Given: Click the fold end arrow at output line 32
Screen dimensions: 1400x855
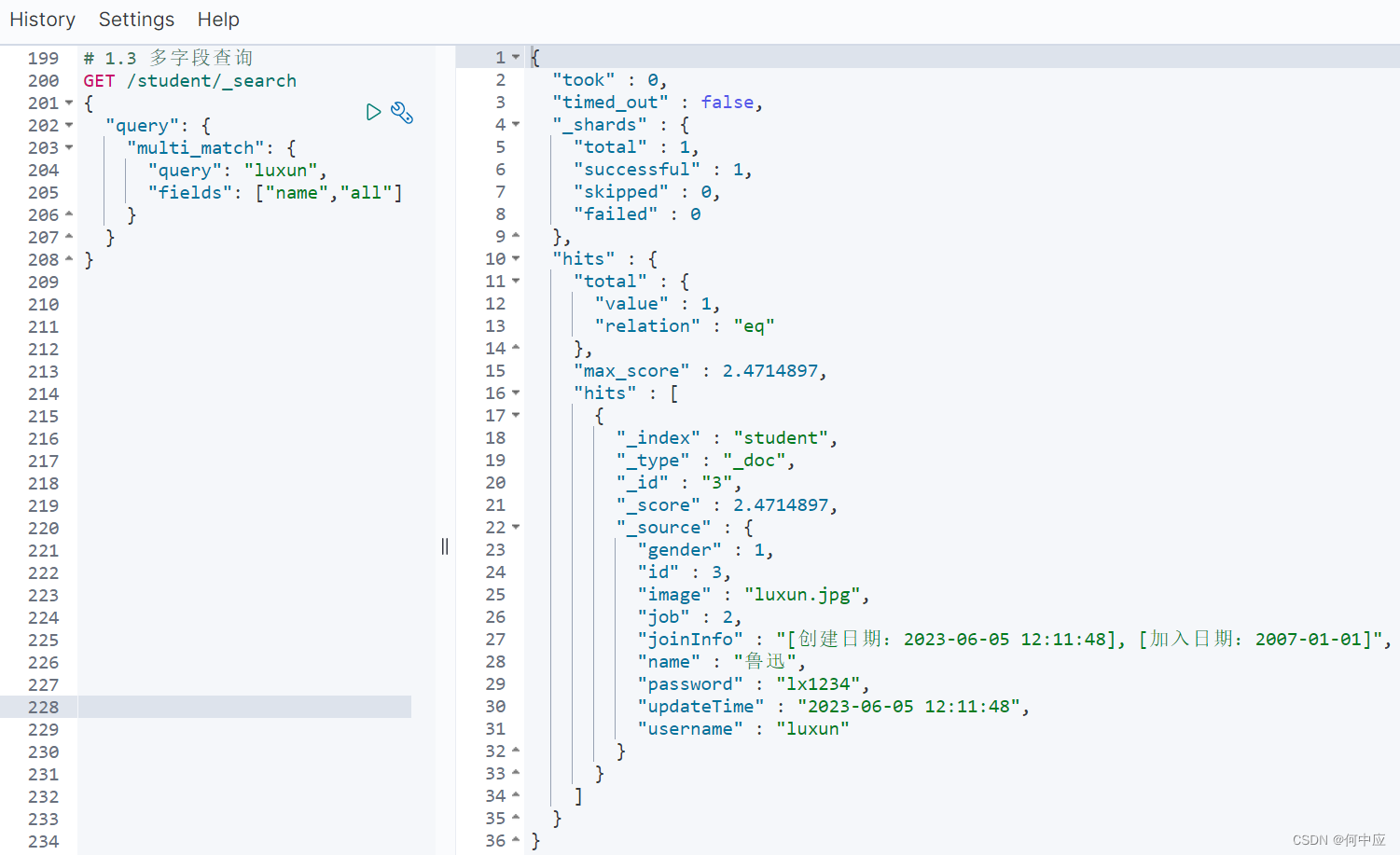Looking at the screenshot, I should point(516,751).
